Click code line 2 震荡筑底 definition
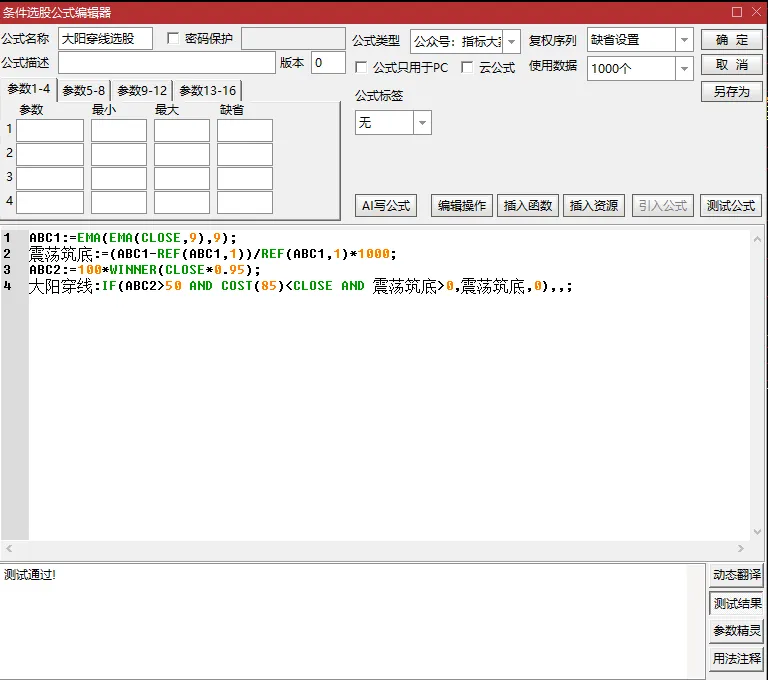Viewport: 768px width, 680px height. (213, 254)
